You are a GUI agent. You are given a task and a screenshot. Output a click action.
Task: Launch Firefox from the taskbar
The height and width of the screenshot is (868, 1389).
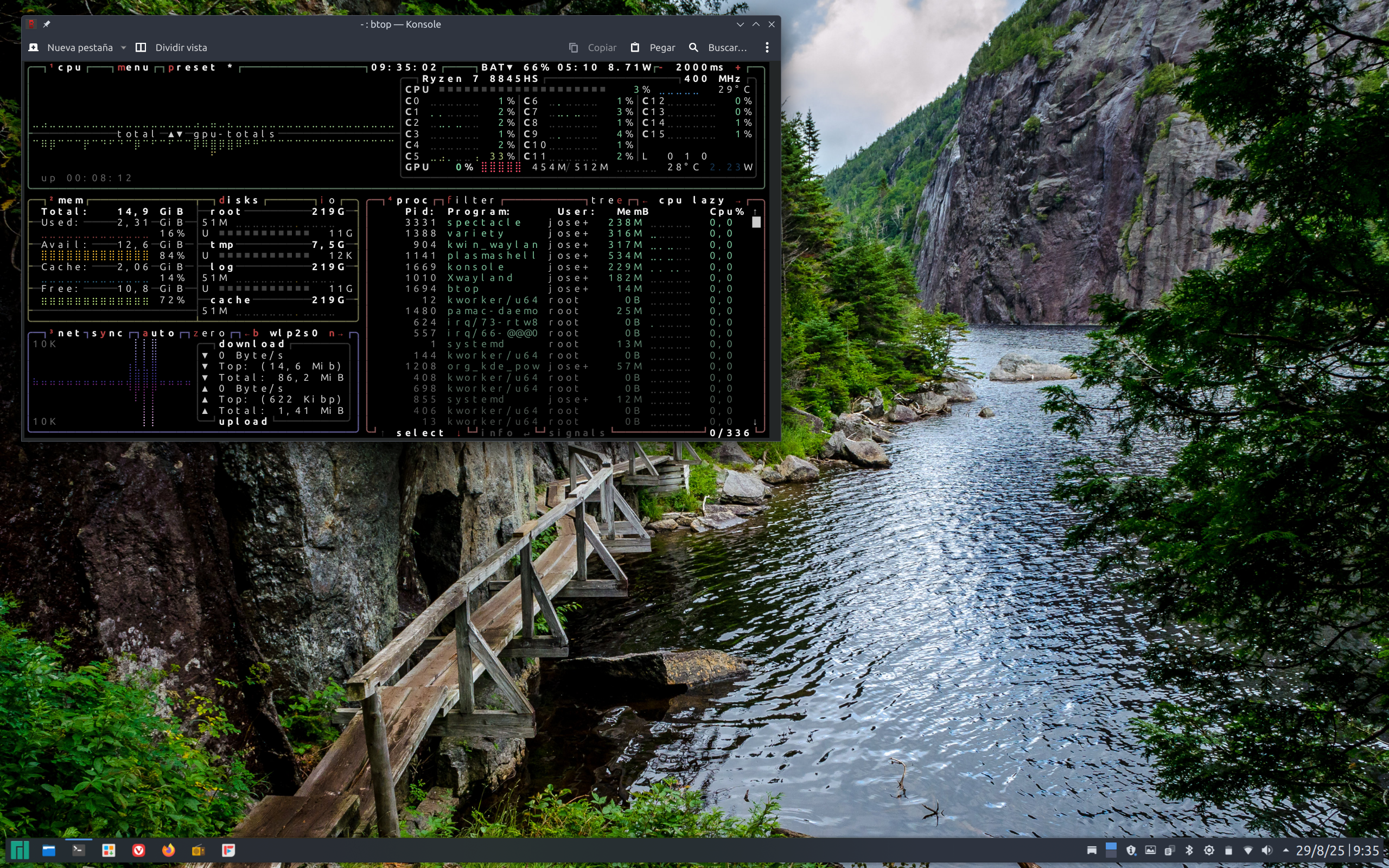click(x=168, y=850)
